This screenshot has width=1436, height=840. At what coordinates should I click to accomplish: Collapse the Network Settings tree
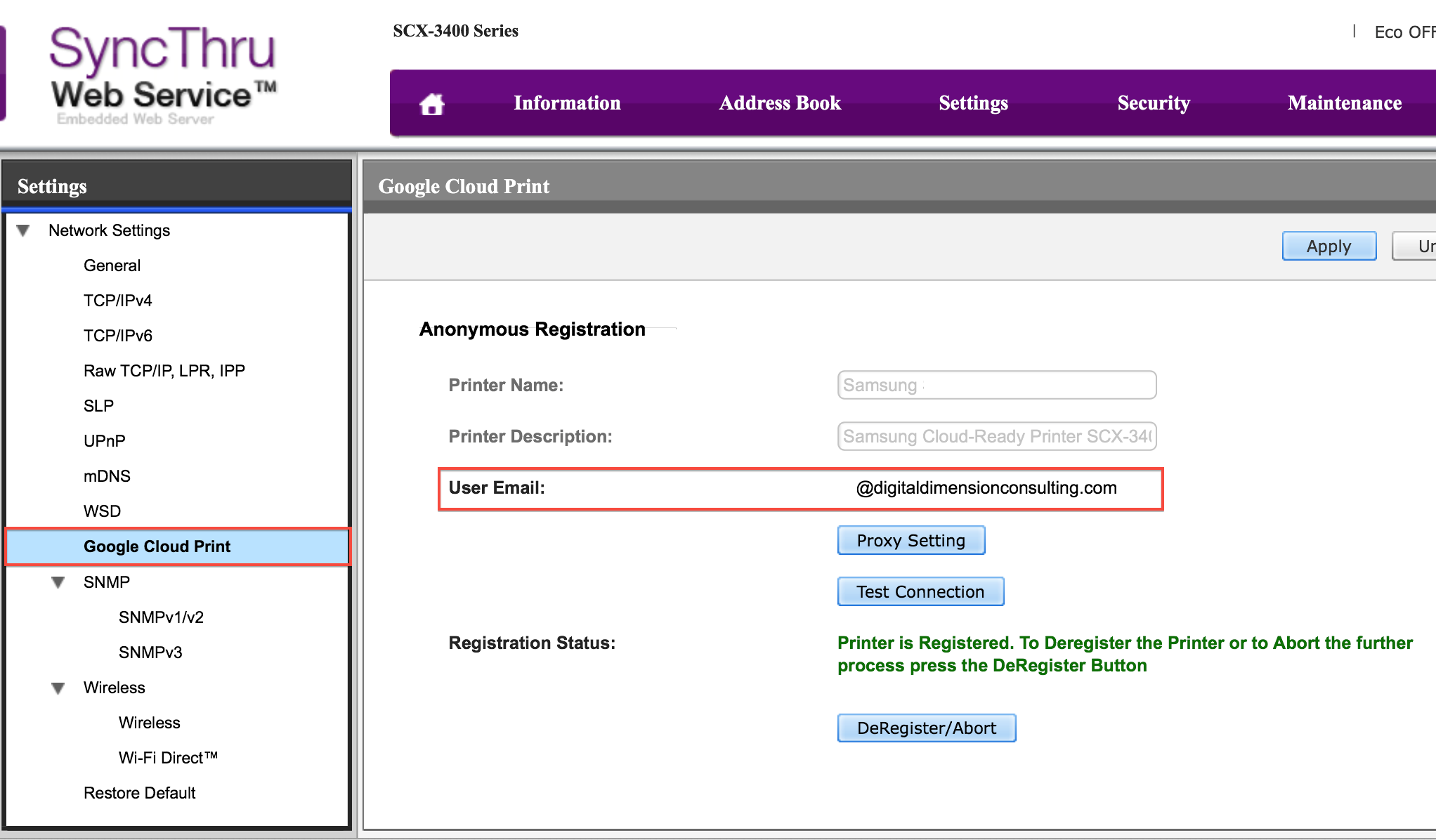[23, 230]
